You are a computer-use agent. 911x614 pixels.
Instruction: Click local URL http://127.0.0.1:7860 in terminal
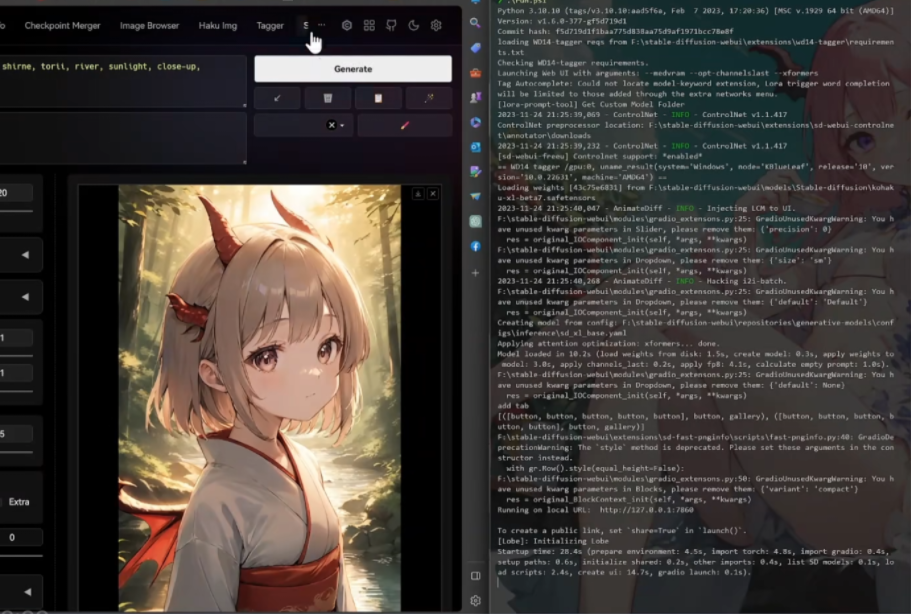pos(646,510)
